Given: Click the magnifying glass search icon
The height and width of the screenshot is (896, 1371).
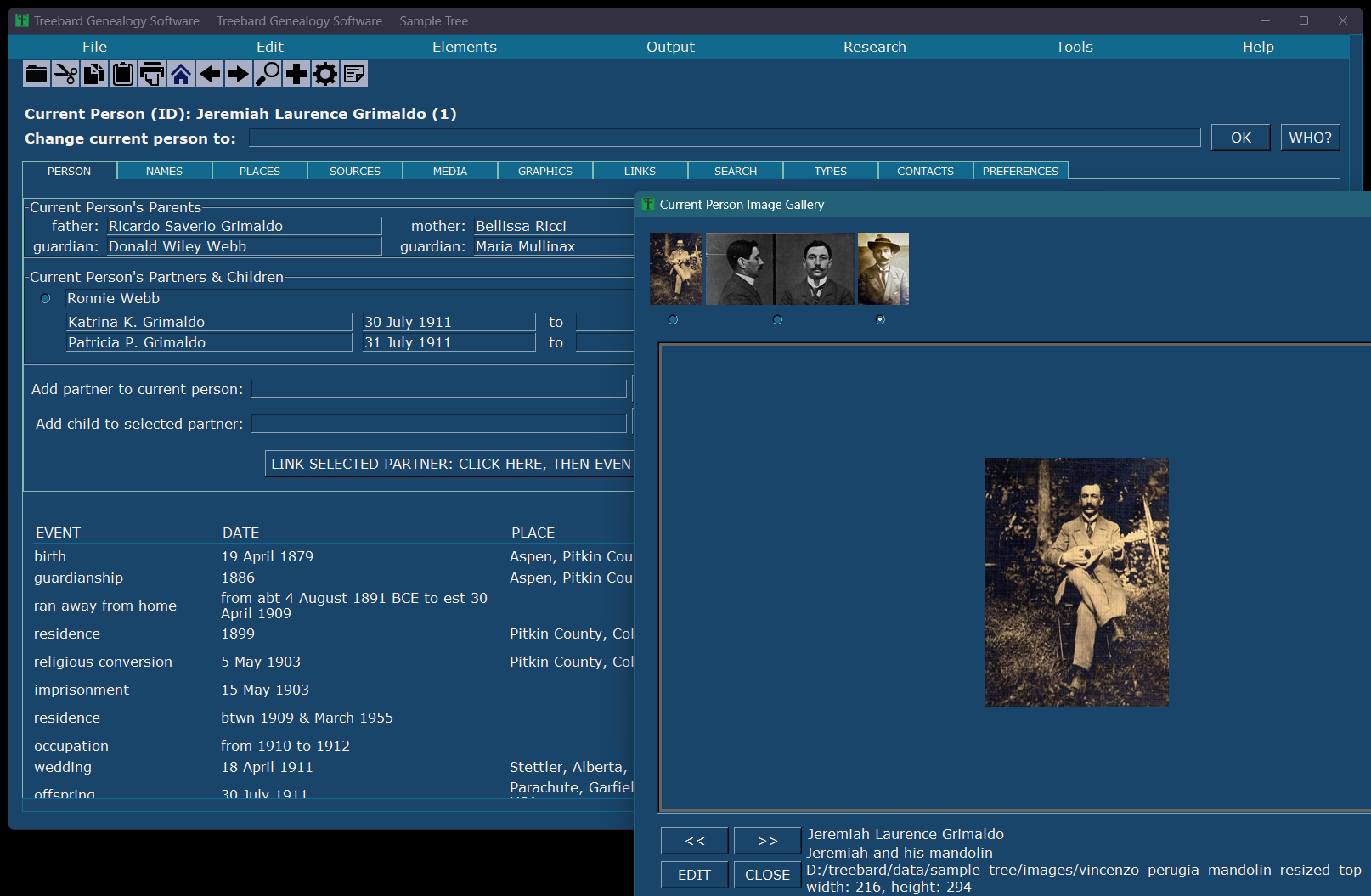Looking at the screenshot, I should tap(268, 75).
